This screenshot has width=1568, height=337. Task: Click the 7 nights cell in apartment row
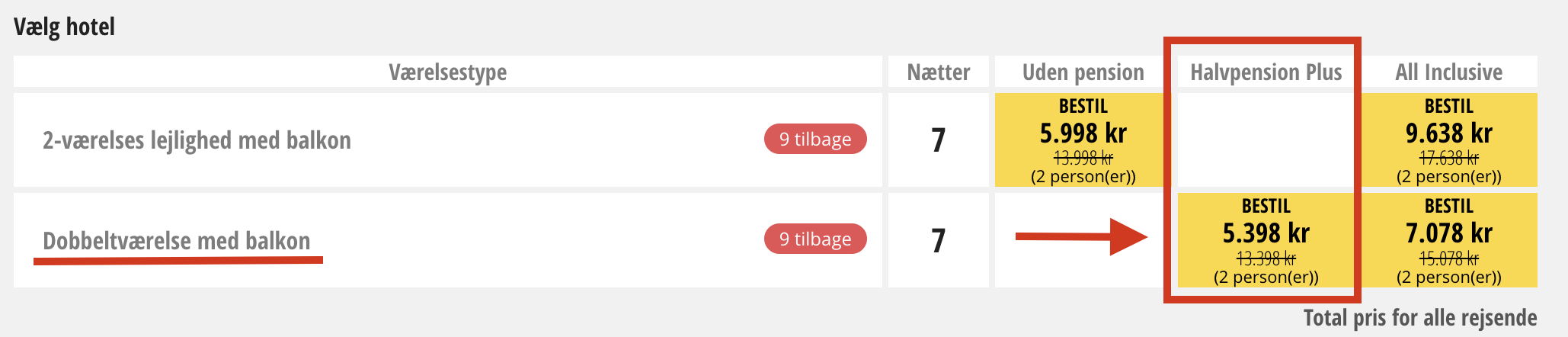(938, 140)
